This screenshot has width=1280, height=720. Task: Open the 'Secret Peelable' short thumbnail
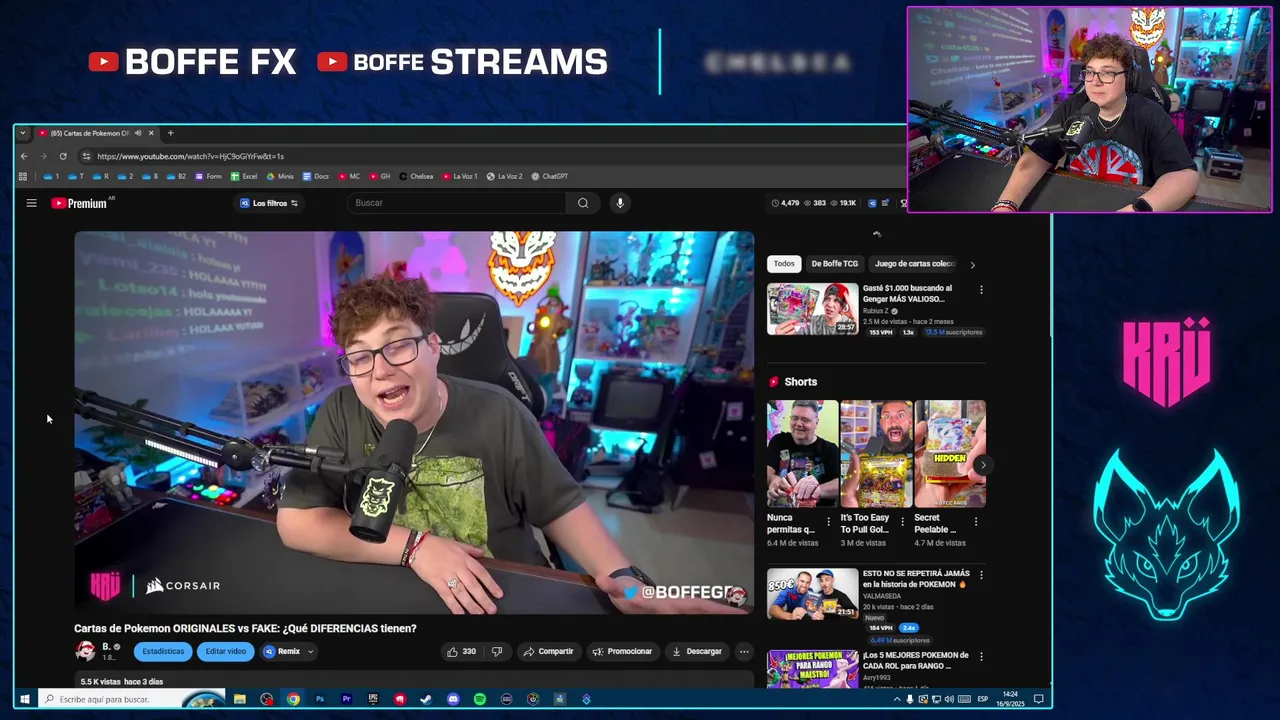click(x=950, y=454)
